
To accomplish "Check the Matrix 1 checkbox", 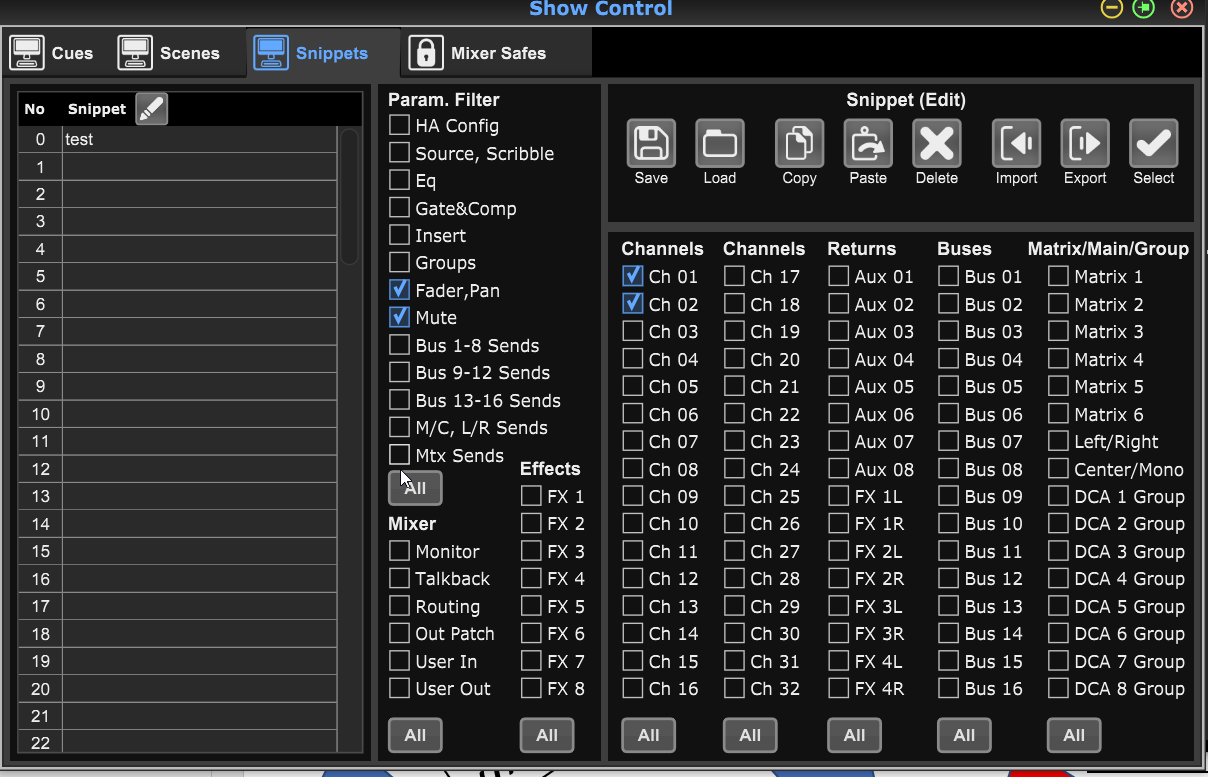I will coord(1058,276).
